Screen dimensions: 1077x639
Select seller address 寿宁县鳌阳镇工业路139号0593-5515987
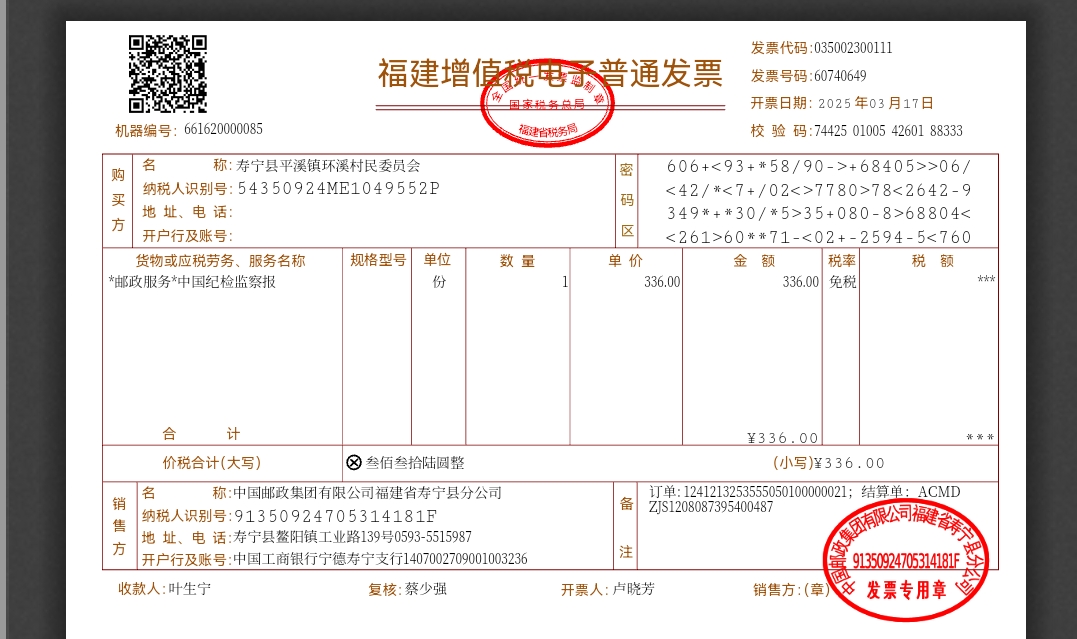(x=352, y=537)
